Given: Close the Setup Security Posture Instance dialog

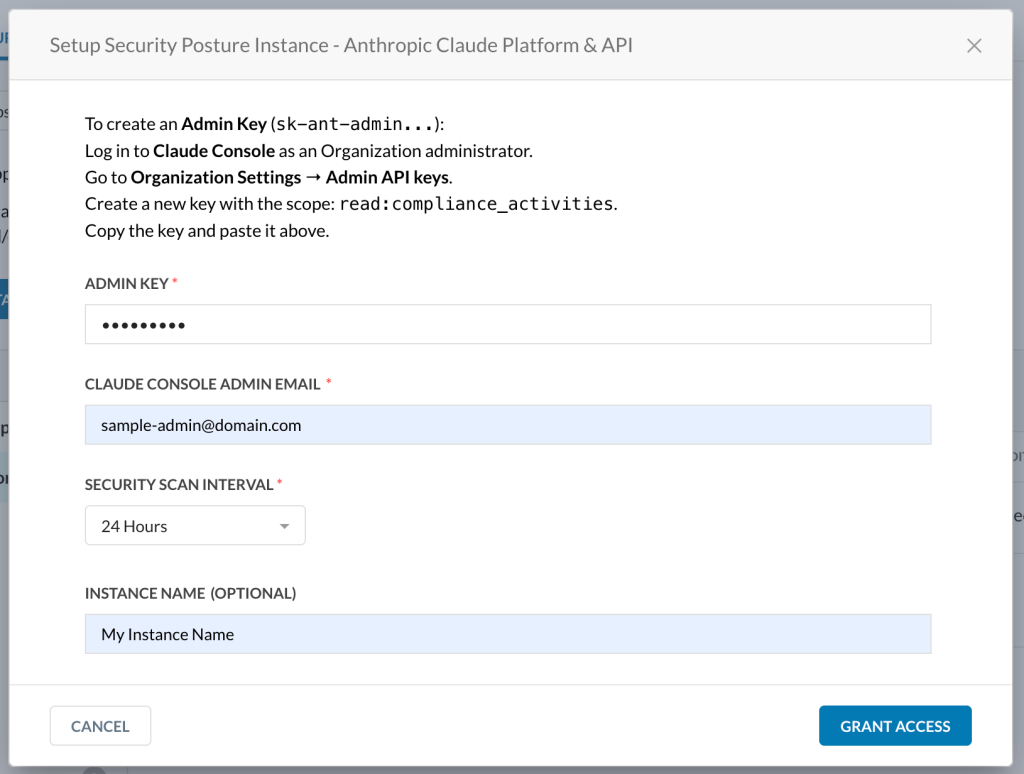Looking at the screenshot, I should pos(974,46).
